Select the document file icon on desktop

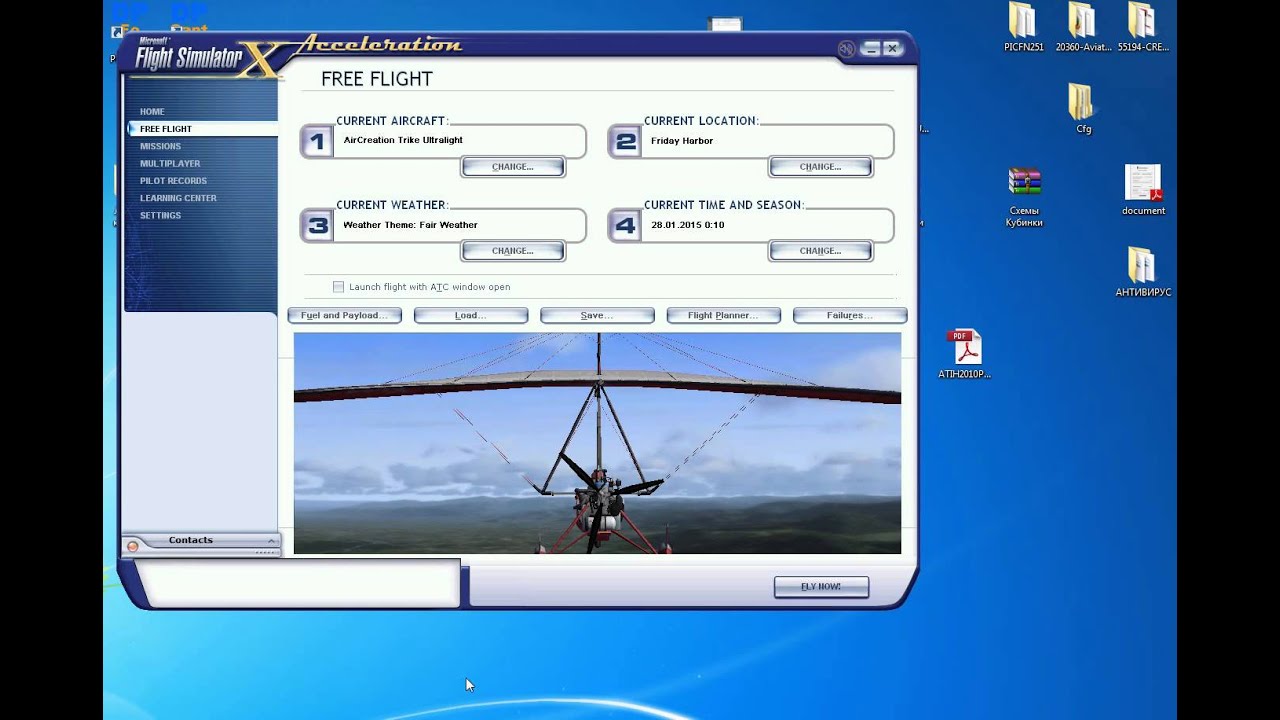click(1143, 190)
